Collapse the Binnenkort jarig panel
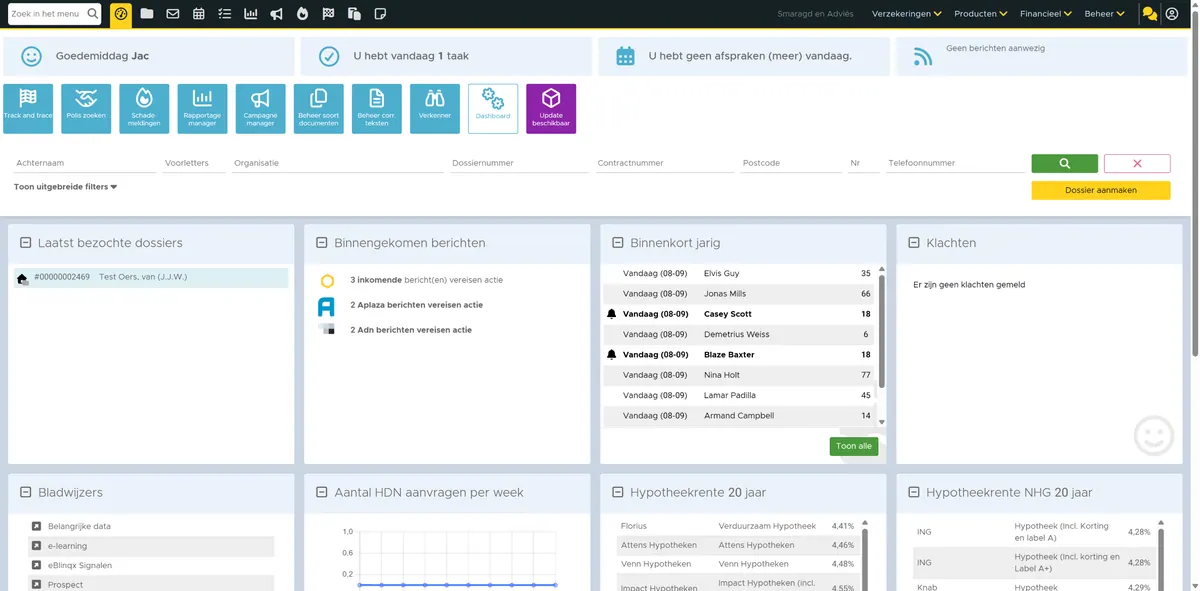The image size is (1200, 591). [617, 243]
